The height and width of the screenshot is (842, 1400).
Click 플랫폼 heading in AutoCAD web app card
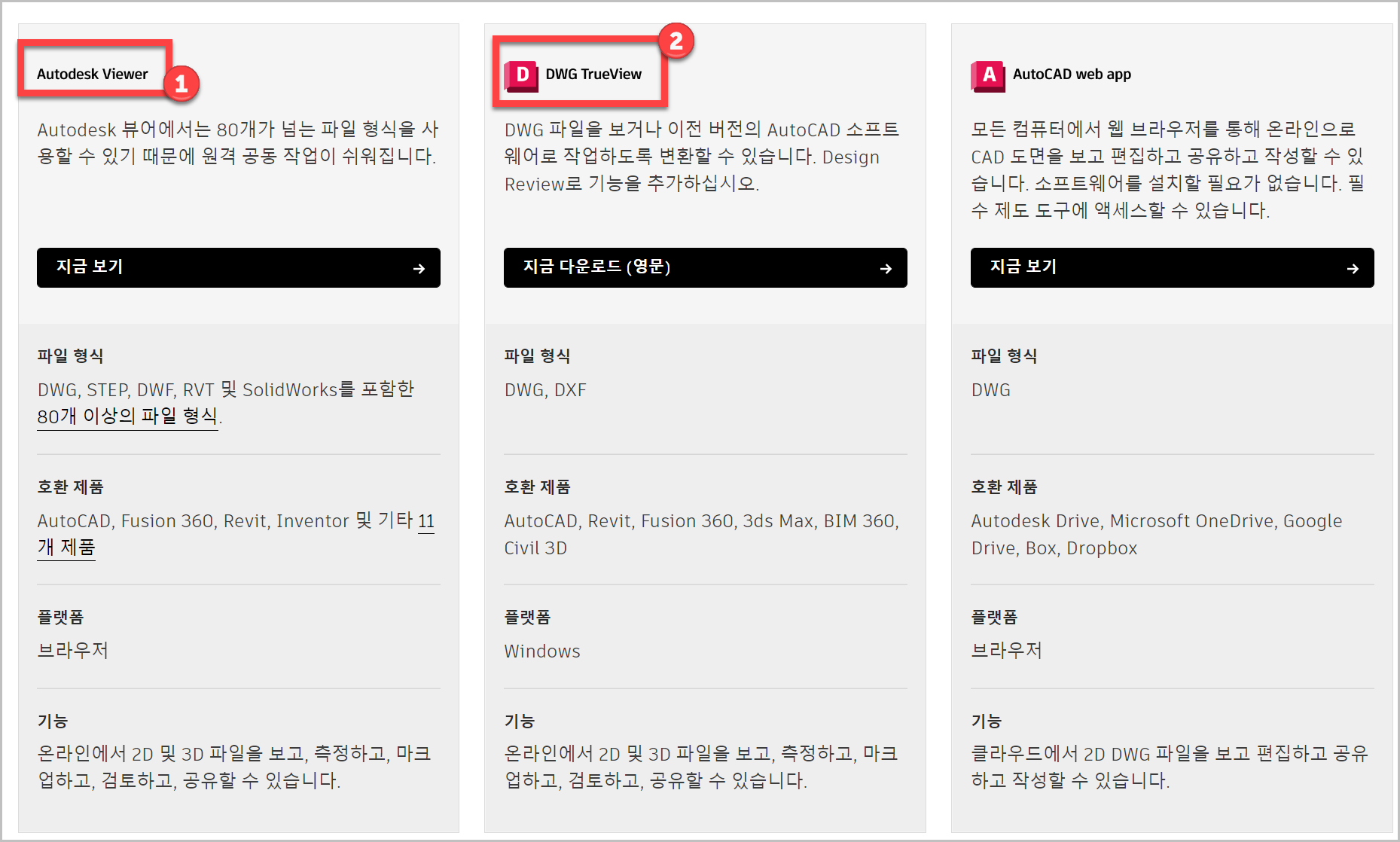(x=995, y=618)
